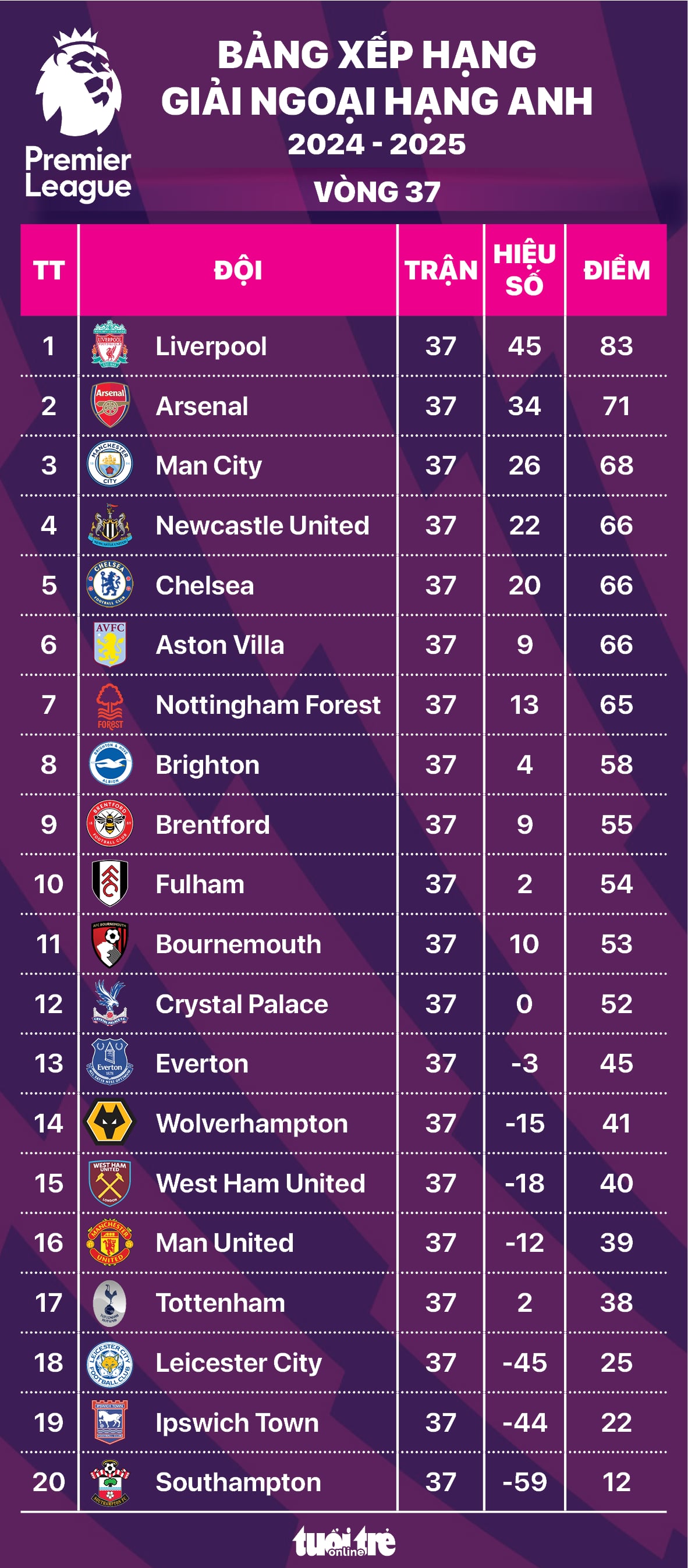Select Liverpool's 83 points value

coord(616,346)
